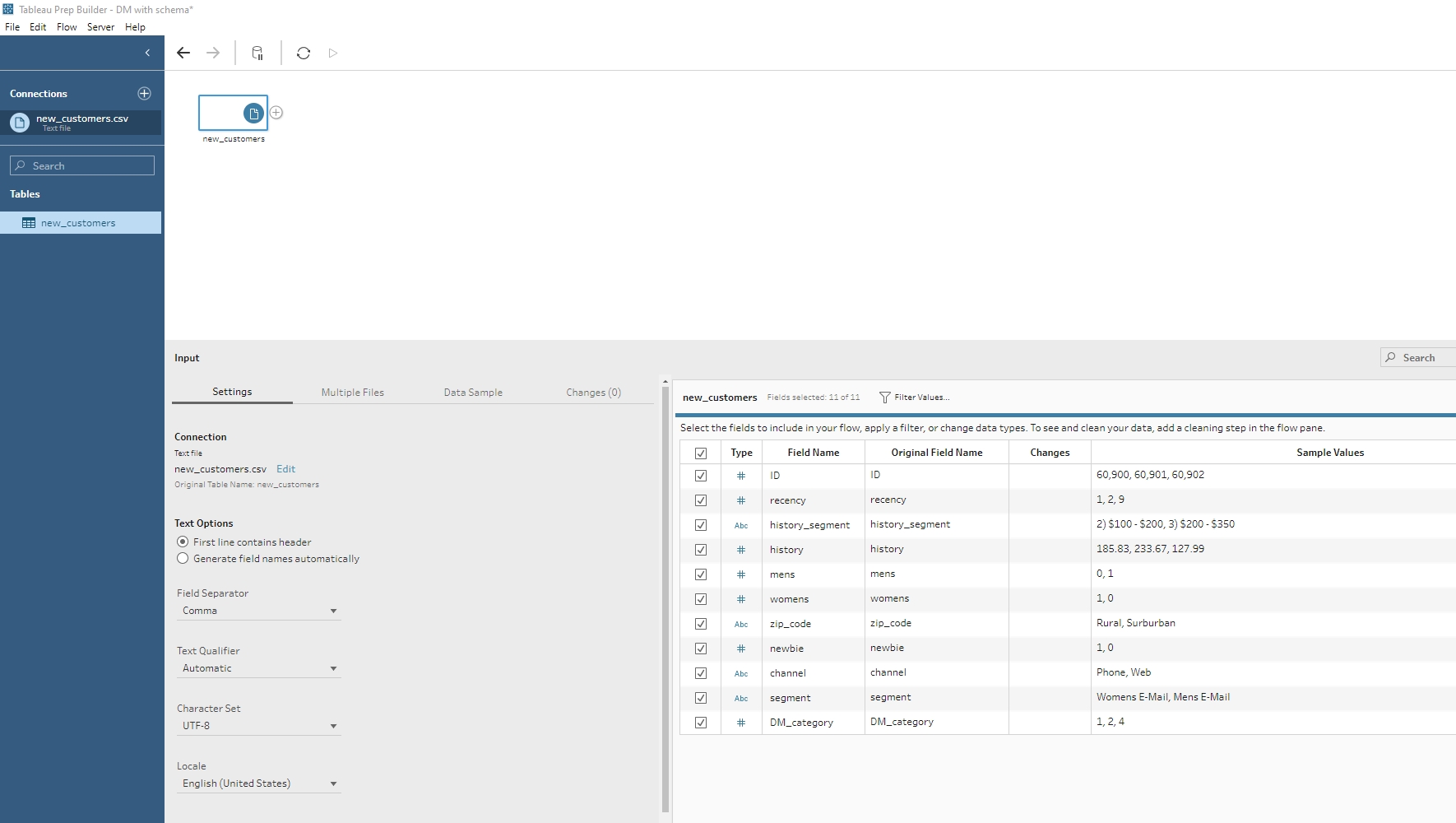The height and width of the screenshot is (823, 1456).
Task: Click the Filter Values button
Action: [914, 398]
